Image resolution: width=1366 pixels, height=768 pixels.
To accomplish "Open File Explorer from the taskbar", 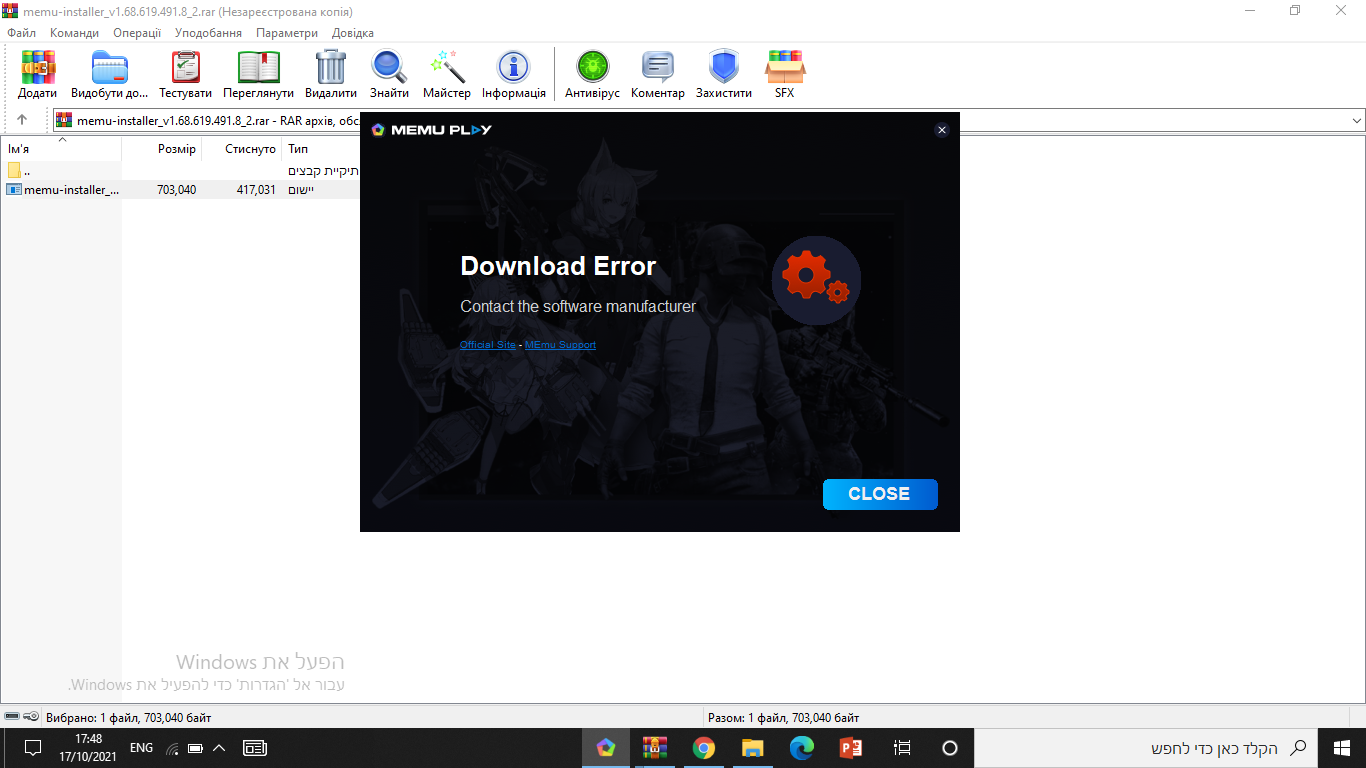I will pos(753,748).
